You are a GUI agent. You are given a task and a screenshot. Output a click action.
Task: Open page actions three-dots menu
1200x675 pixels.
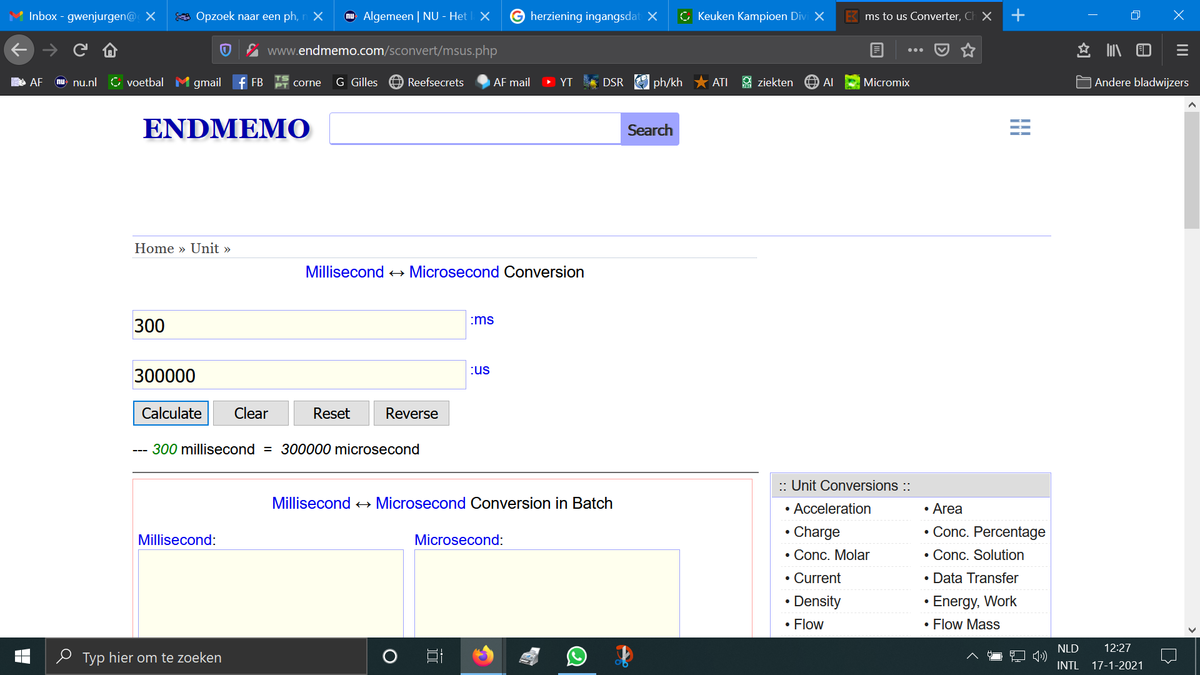914,50
